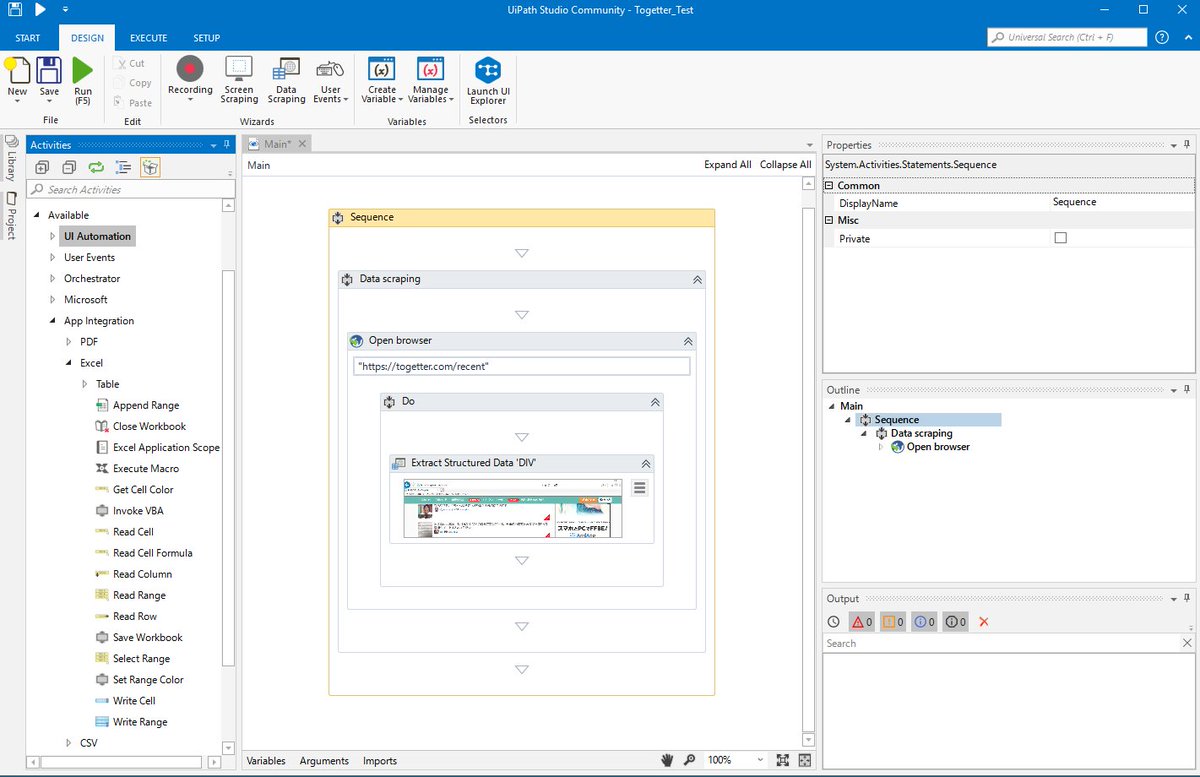
Task: Select the pan hand tool
Action: click(x=668, y=761)
